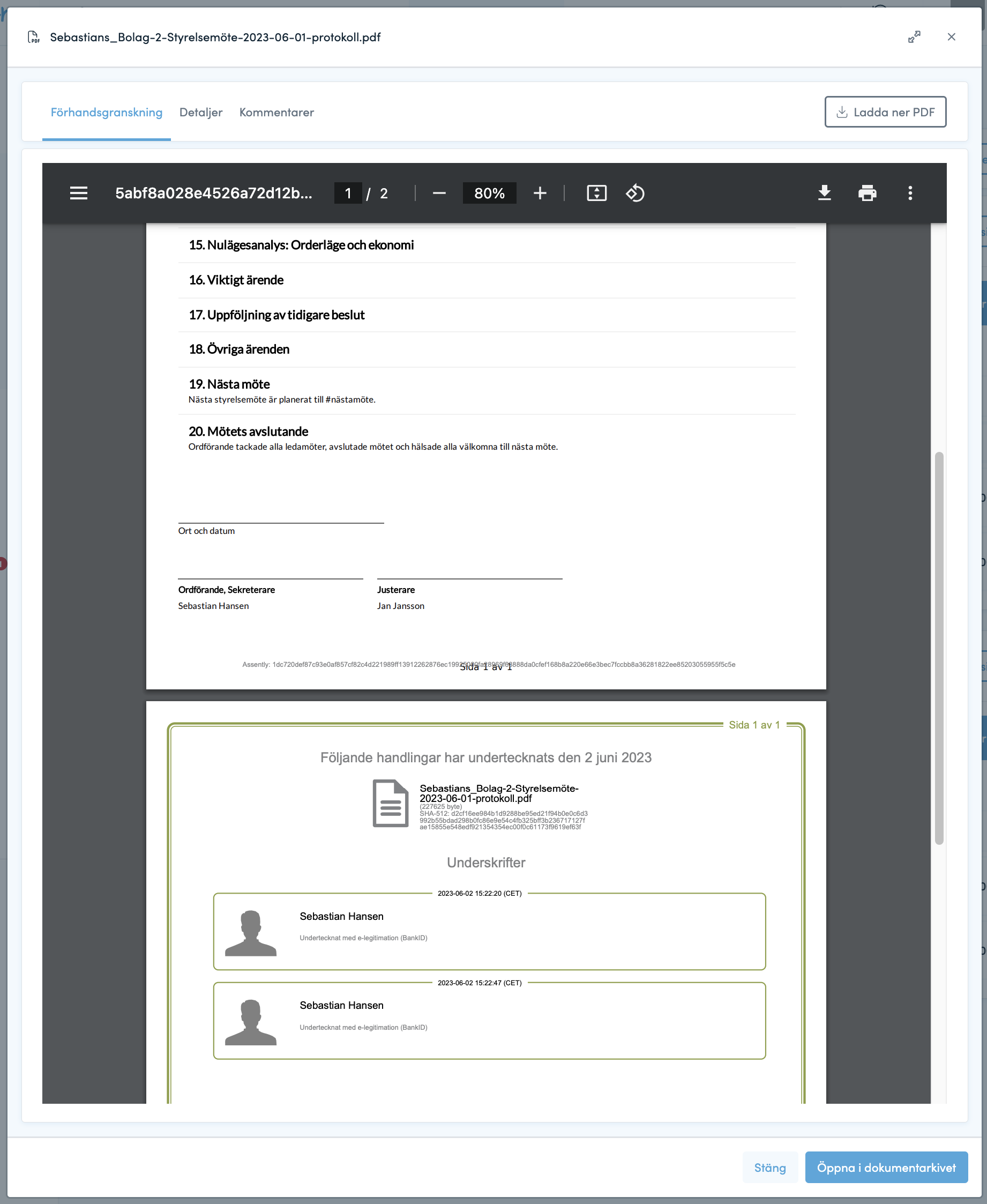This screenshot has height=1204, width=987.
Task: Click the document icon on signature page
Action: [391, 803]
